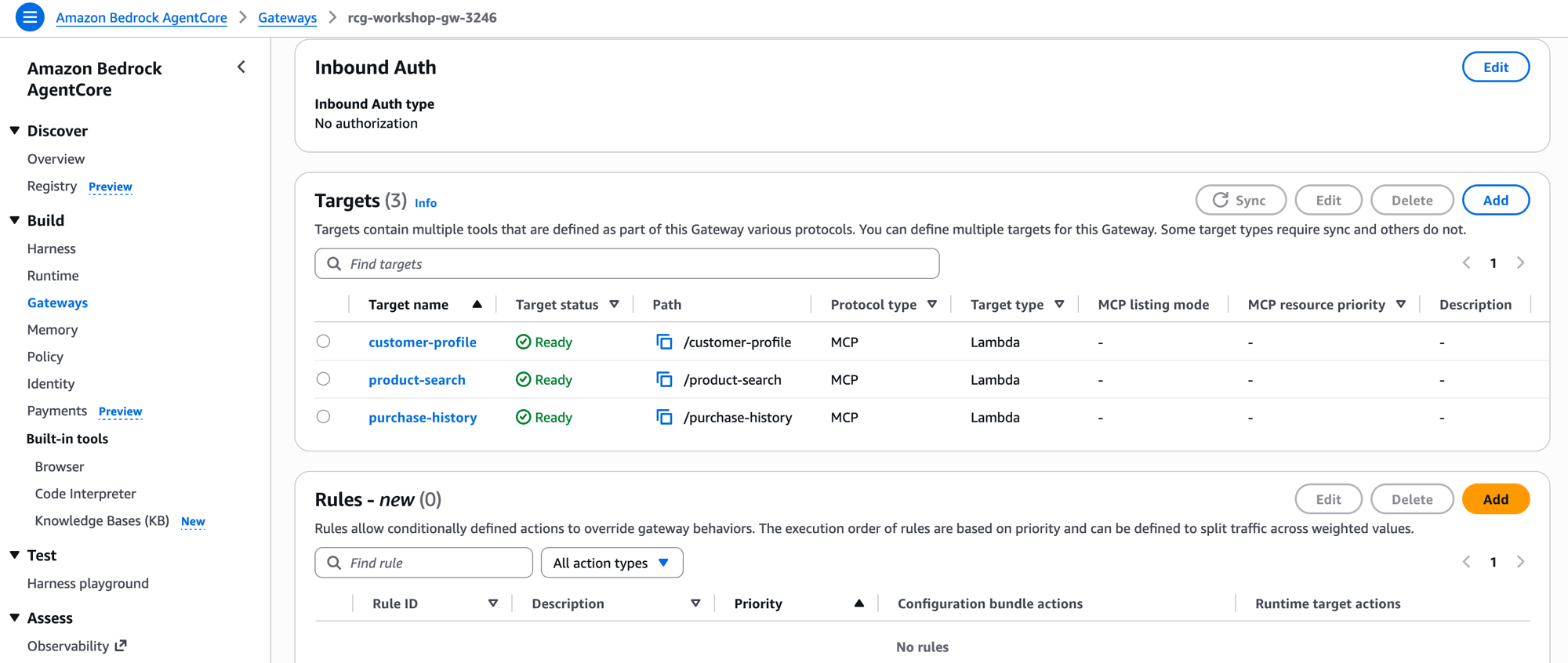The height and width of the screenshot is (663, 1568).
Task: Open the product-search target link
Action: pyautogui.click(x=417, y=379)
